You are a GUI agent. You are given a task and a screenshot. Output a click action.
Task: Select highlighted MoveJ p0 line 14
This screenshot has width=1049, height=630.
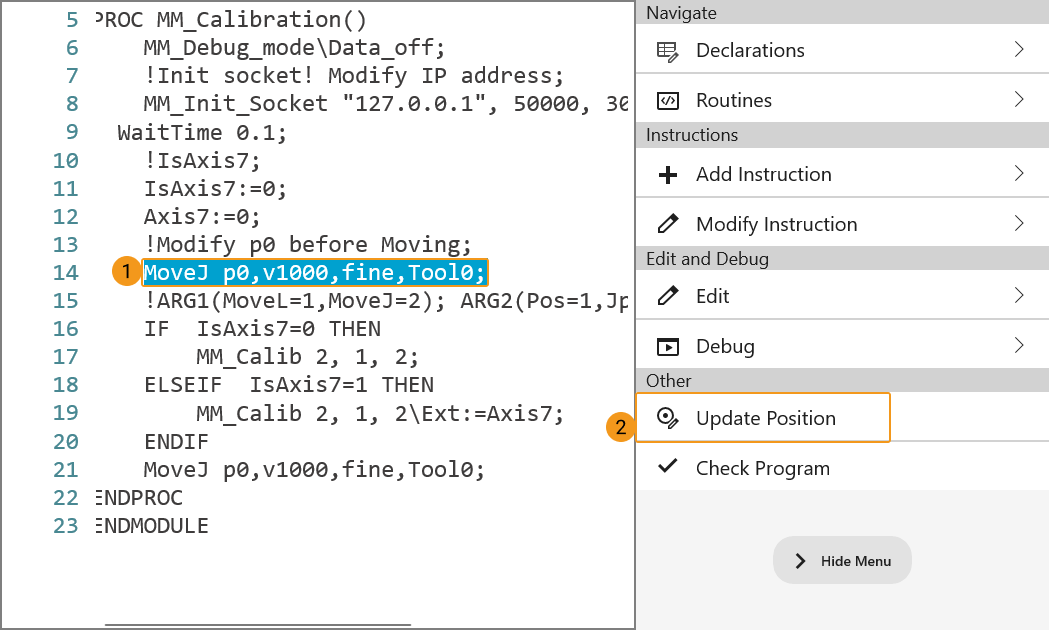coord(314,272)
